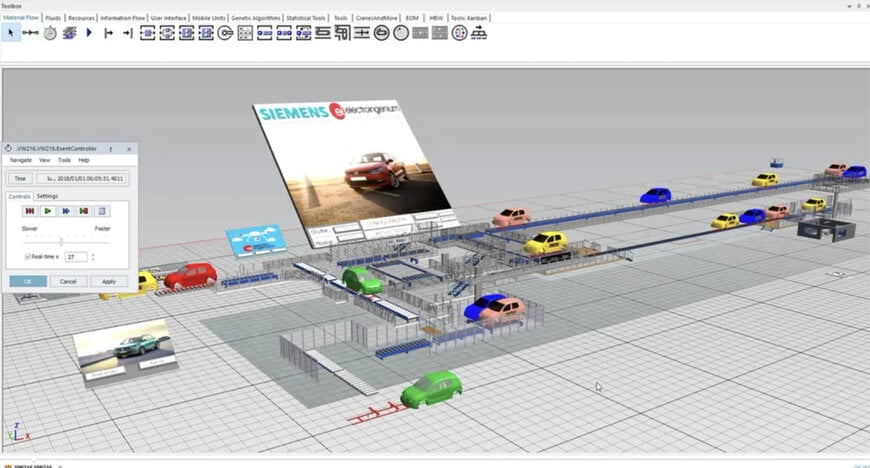
Task: Fast forward the simulation with the blue arrows
Action: (66, 211)
